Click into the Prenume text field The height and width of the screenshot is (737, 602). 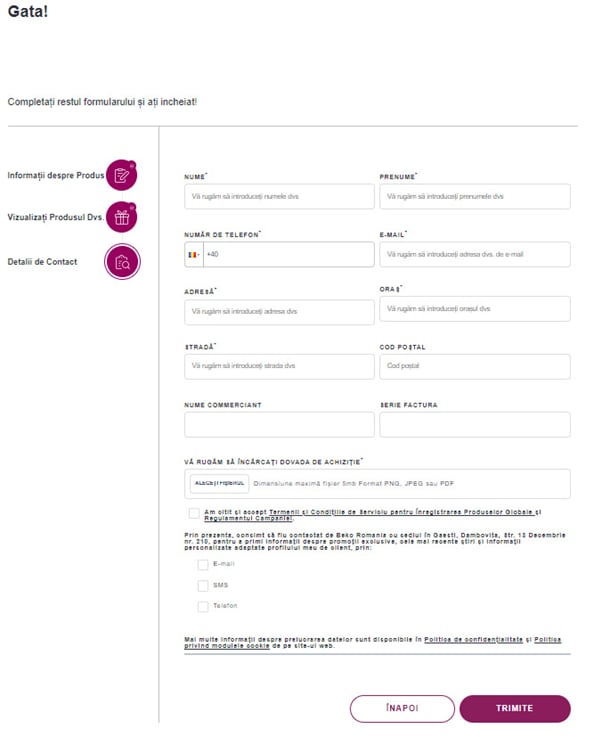pyautogui.click(x=474, y=197)
